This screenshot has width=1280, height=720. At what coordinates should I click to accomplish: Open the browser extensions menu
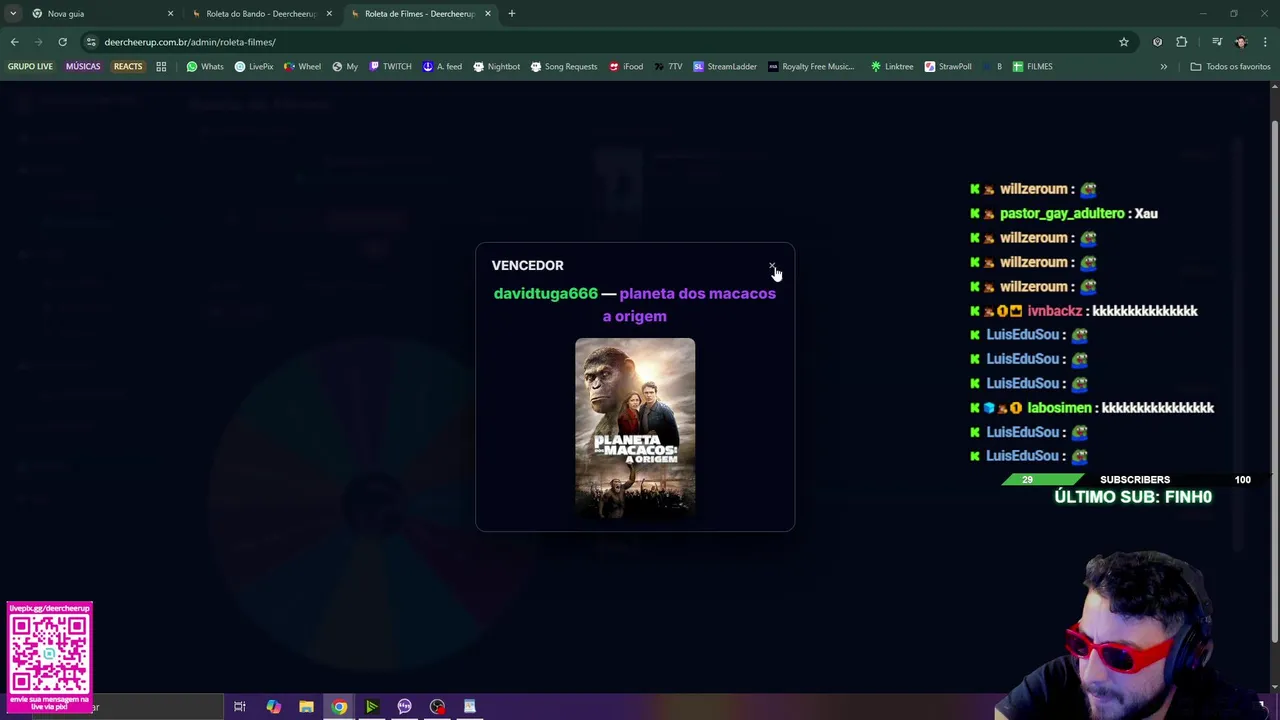1182,42
